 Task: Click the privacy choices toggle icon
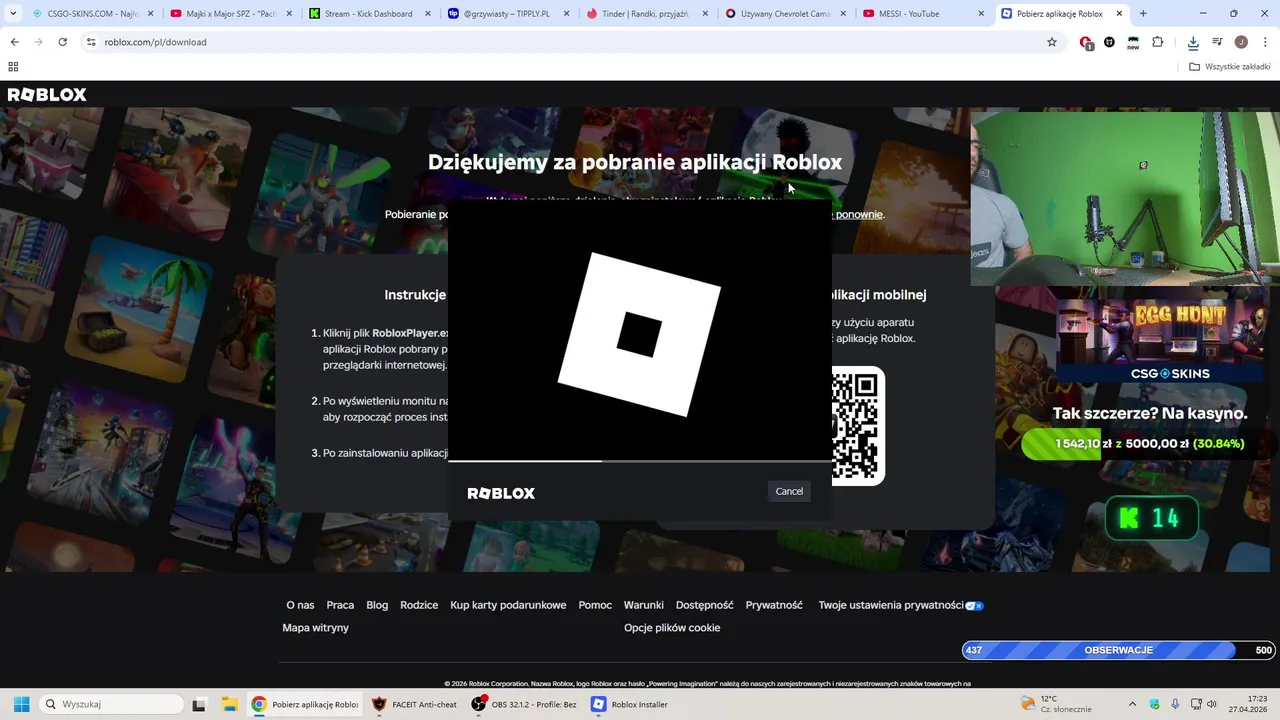coord(975,605)
